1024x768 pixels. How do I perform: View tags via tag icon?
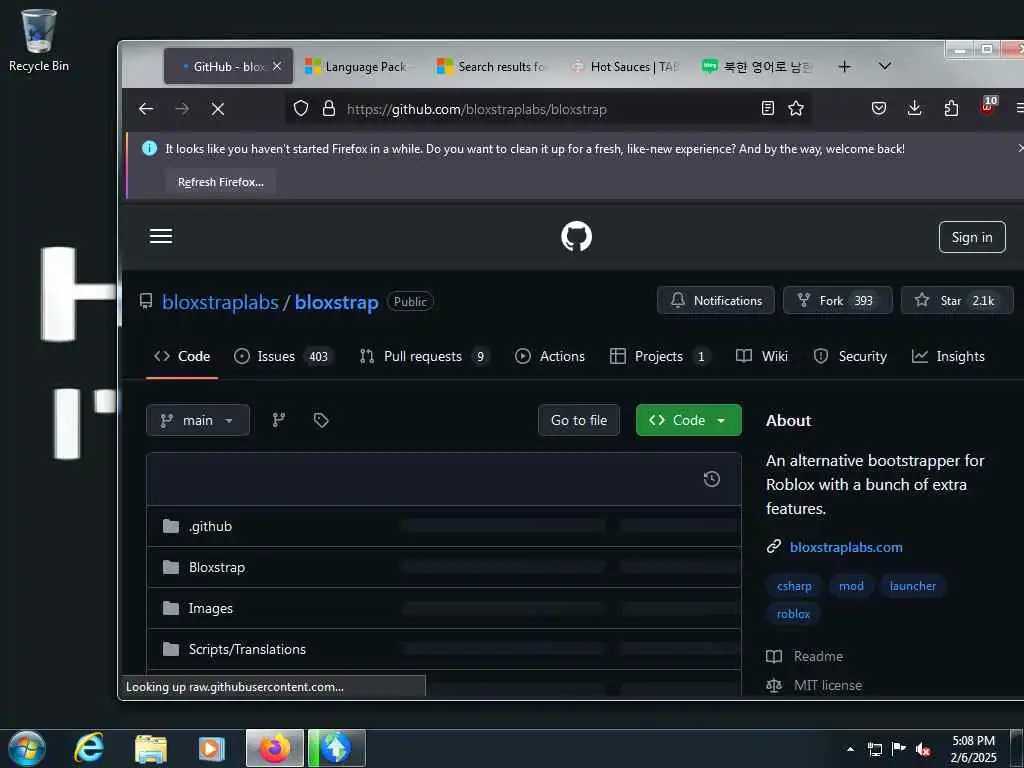(321, 420)
